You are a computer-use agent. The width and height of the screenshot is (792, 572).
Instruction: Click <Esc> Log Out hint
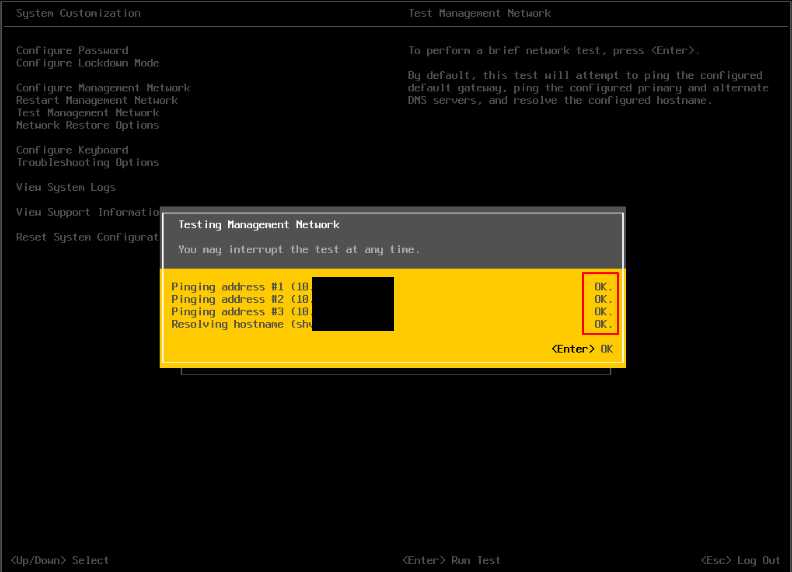tap(740, 560)
